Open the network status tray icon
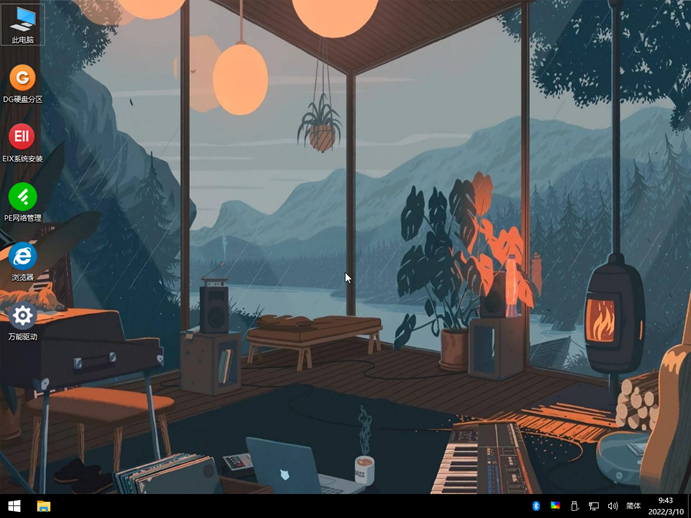Image resolution: width=691 pixels, height=518 pixels. [x=593, y=506]
